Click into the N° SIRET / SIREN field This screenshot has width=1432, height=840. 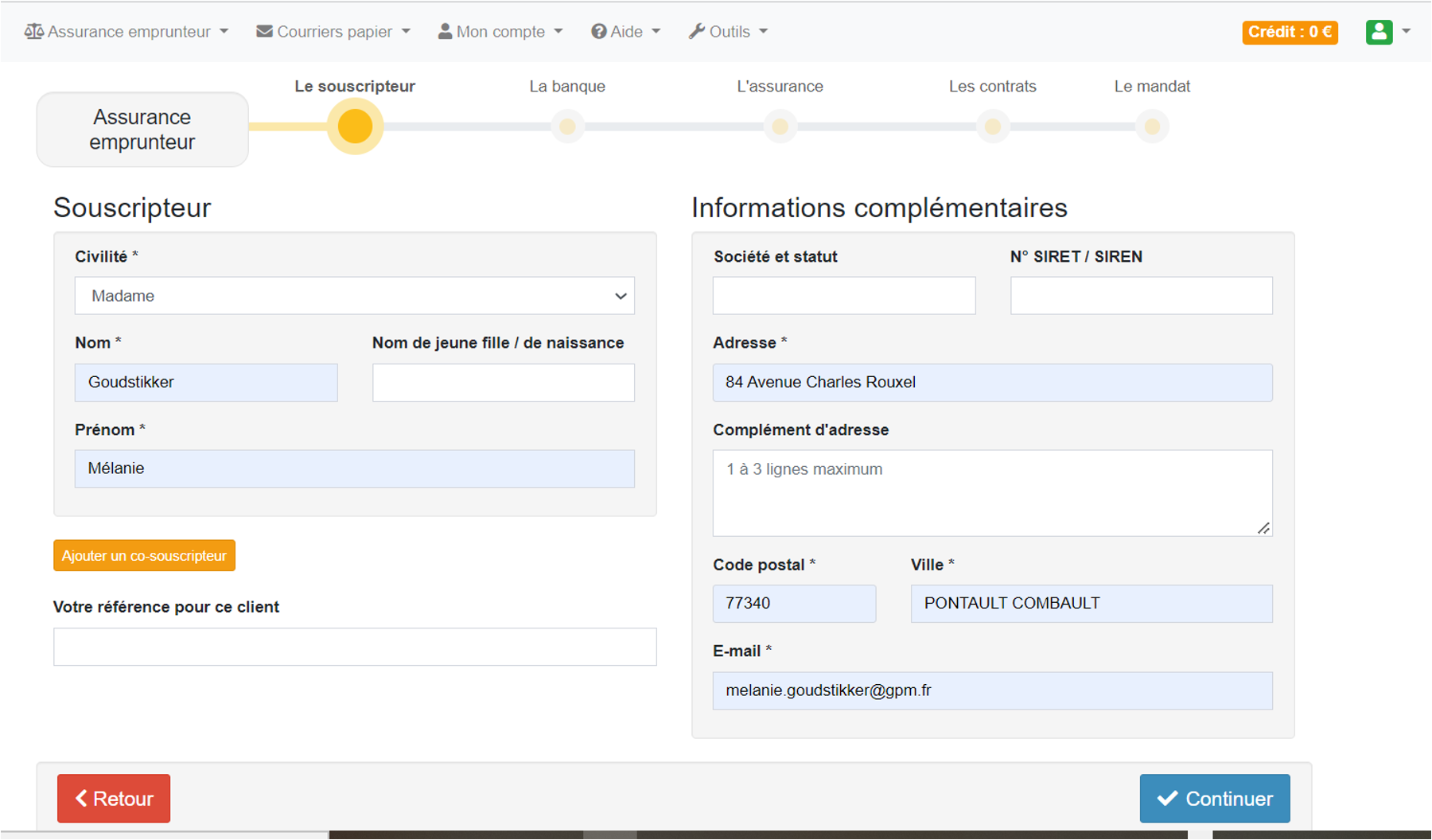(1141, 296)
